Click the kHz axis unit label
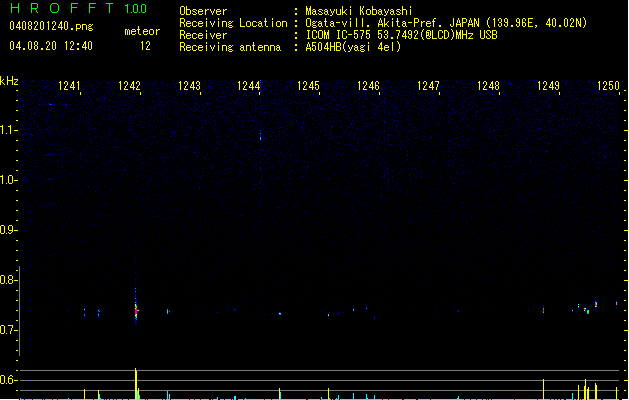Viewport: 629px width, 400px height. coord(9,81)
